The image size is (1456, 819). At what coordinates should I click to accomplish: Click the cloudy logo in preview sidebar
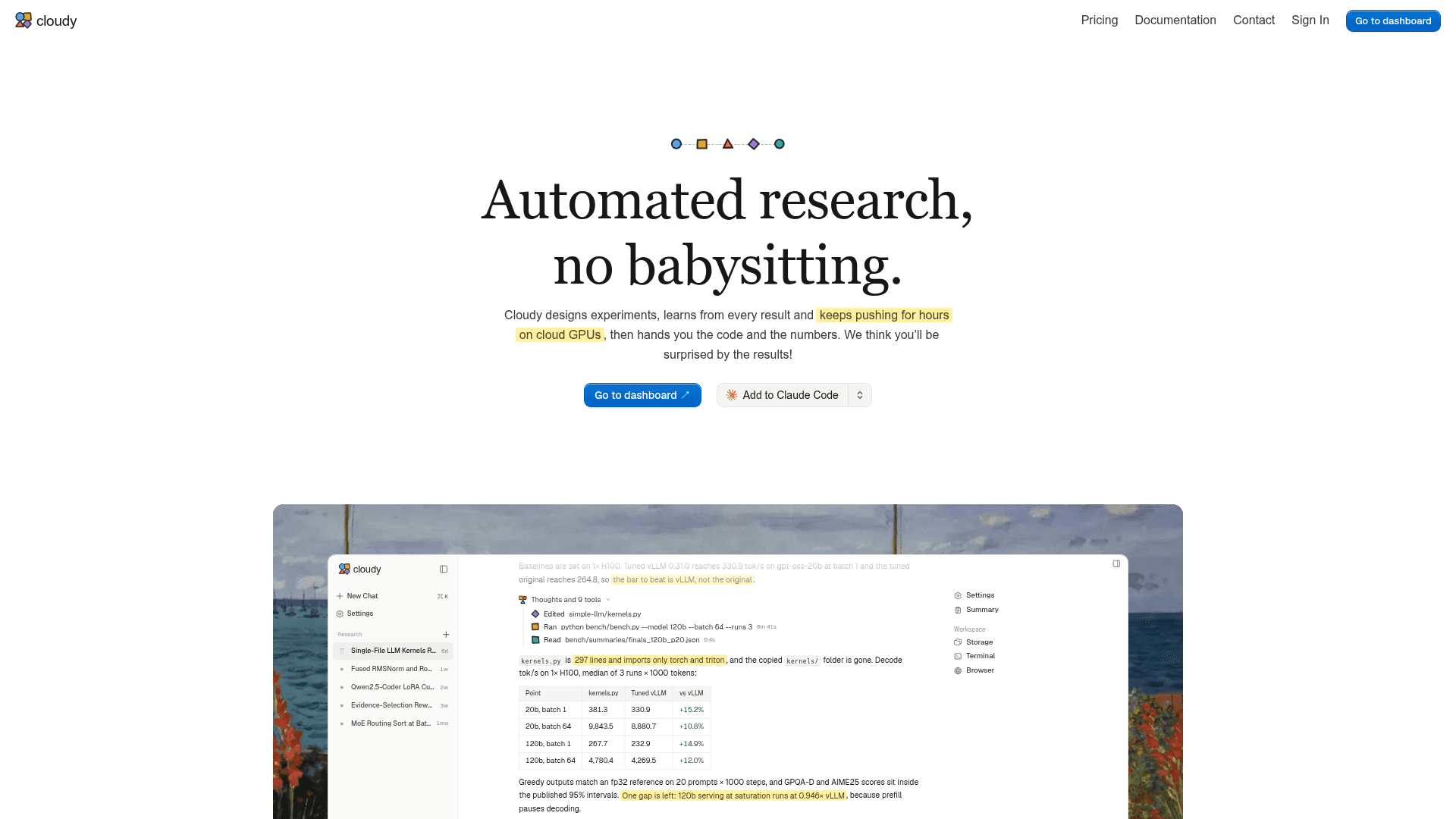(359, 570)
